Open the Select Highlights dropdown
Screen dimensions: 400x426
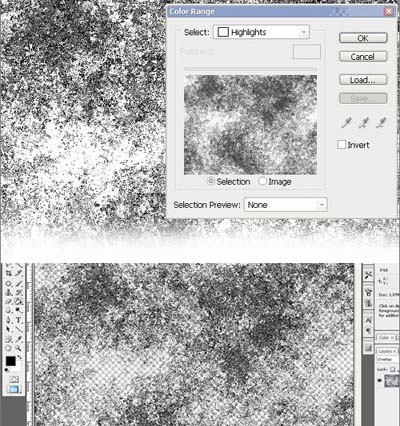[261, 32]
